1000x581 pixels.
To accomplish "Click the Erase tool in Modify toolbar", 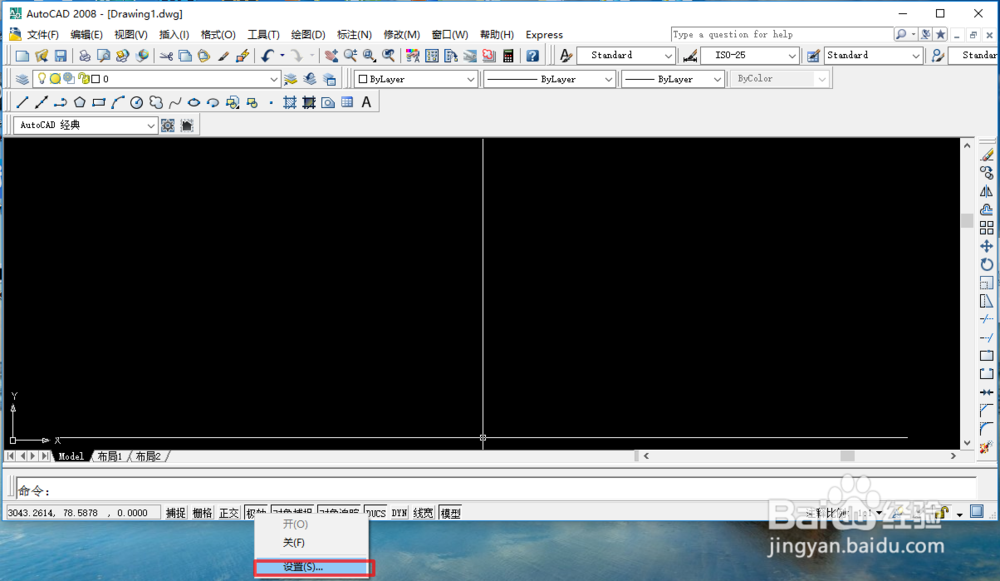I will pos(987,155).
